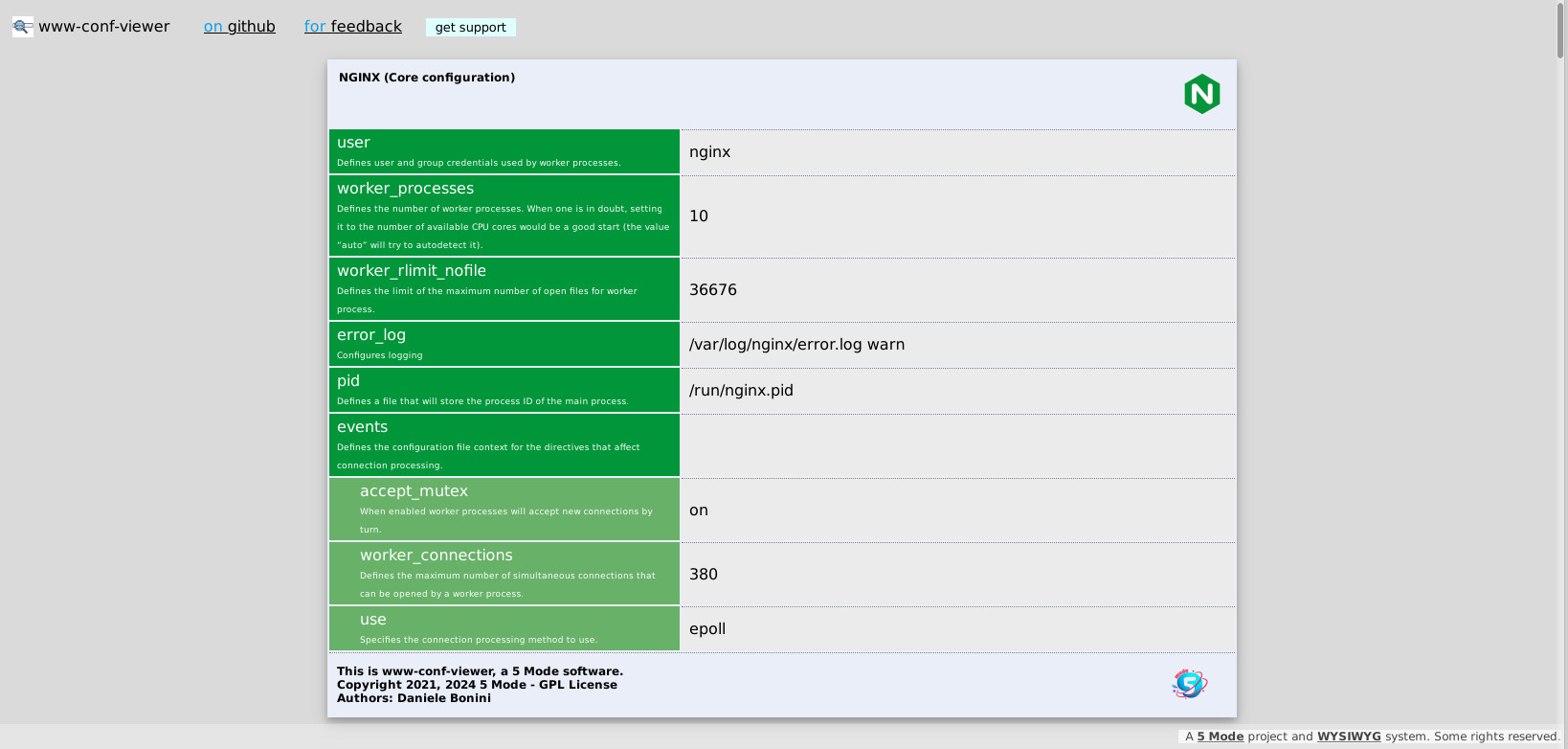Click the 'NGINX (Core configuration)' heading
This screenshot has width=1568, height=749.
point(427,78)
